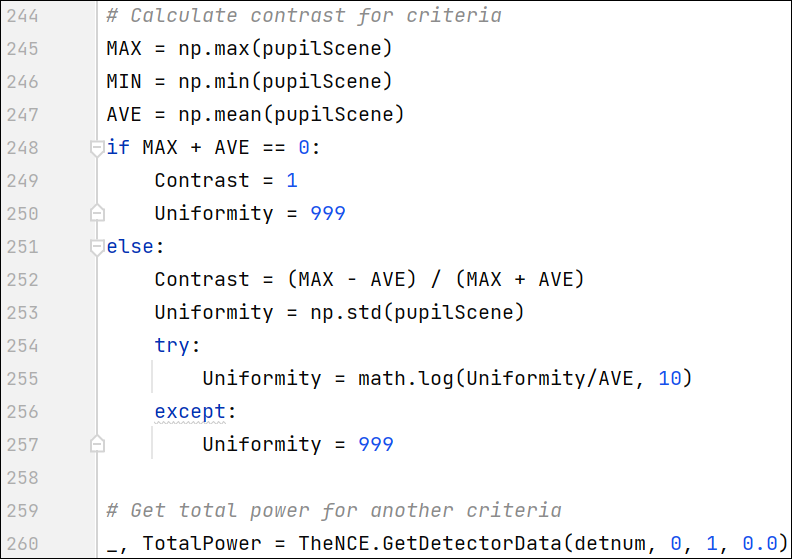The height and width of the screenshot is (559, 792).
Task: Click fold end marker at line 250
Action: click(x=97, y=213)
